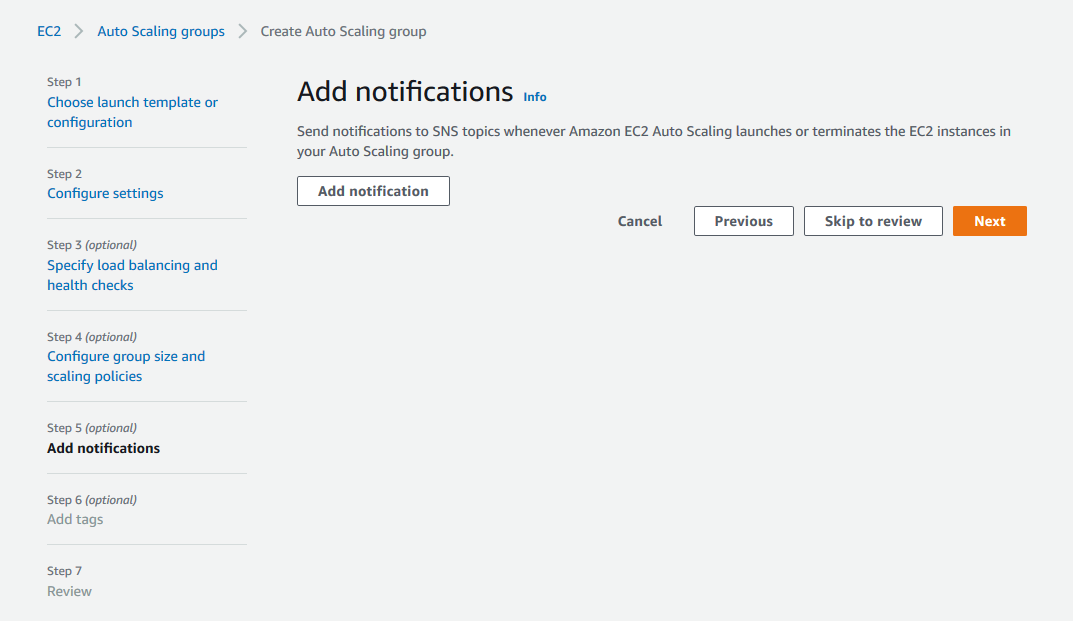Click the Add notifications page heading
The height and width of the screenshot is (621, 1073).
(x=405, y=92)
